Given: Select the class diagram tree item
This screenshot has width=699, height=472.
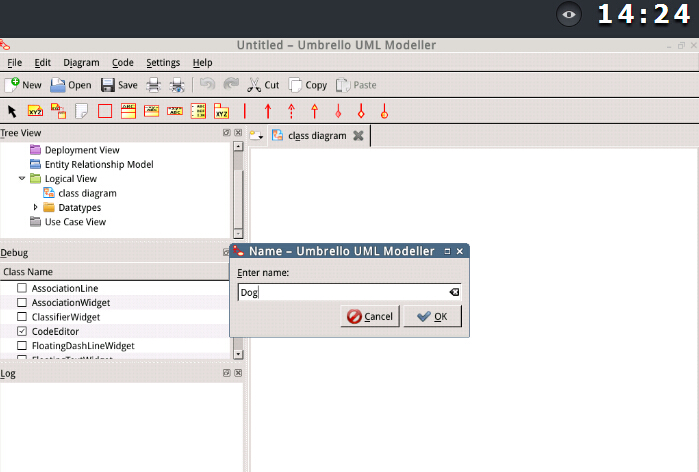Looking at the screenshot, I should click(87, 193).
